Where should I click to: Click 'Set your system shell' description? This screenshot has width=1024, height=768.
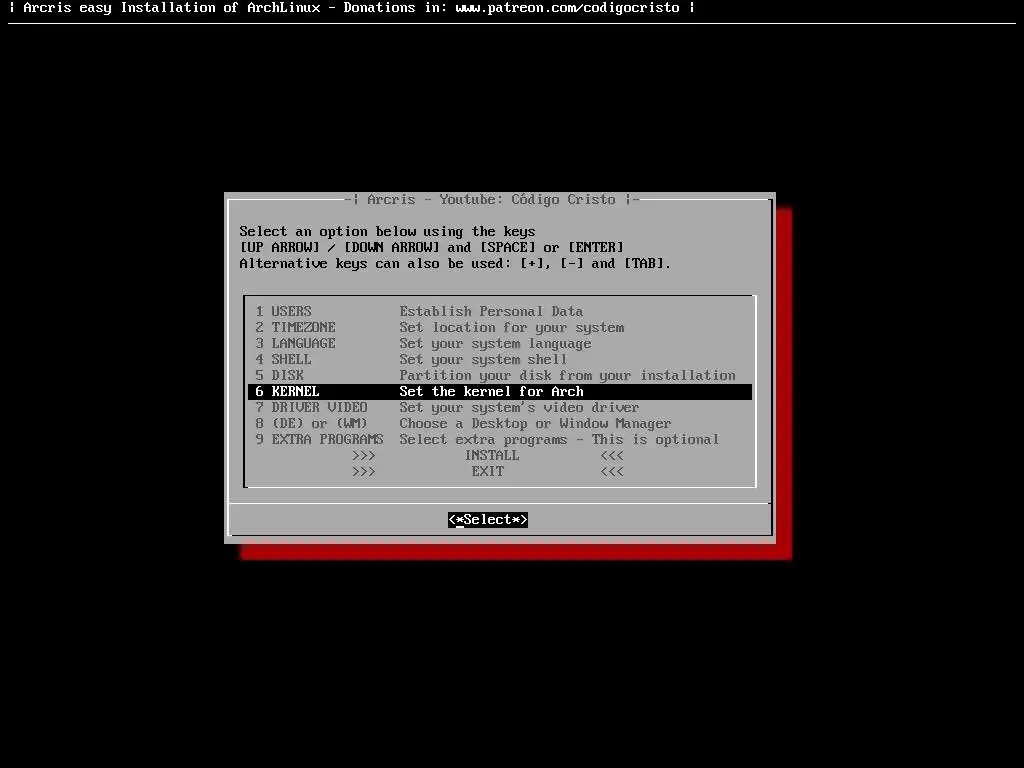click(483, 359)
